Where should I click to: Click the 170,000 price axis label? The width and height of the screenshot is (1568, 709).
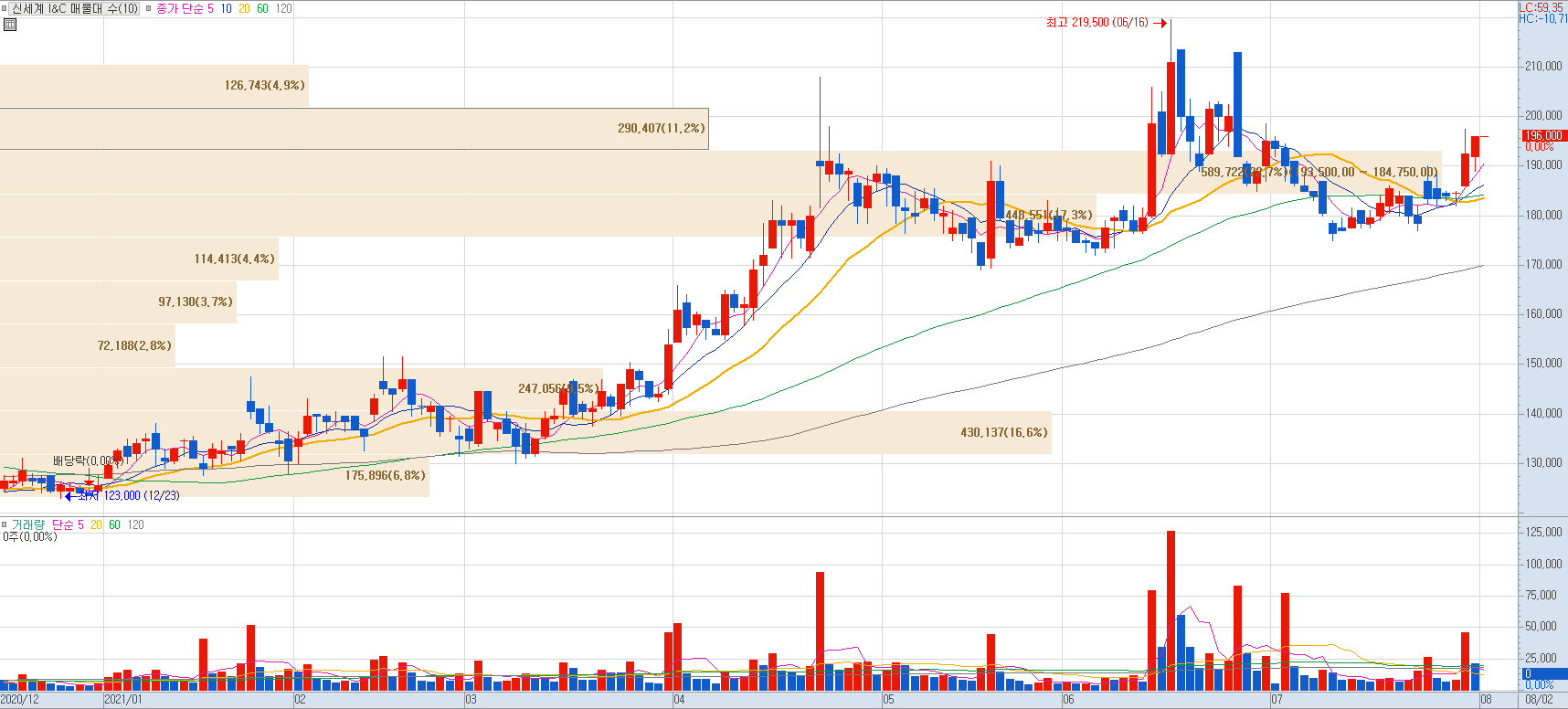point(1543,264)
